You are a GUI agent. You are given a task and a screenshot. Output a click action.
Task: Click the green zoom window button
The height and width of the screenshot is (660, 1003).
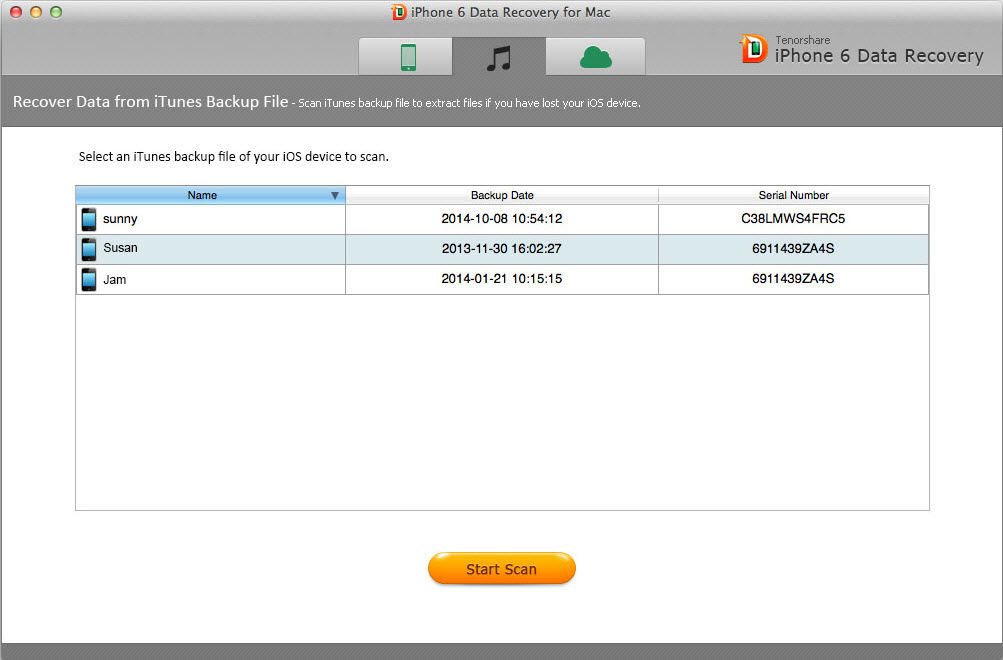[x=56, y=12]
